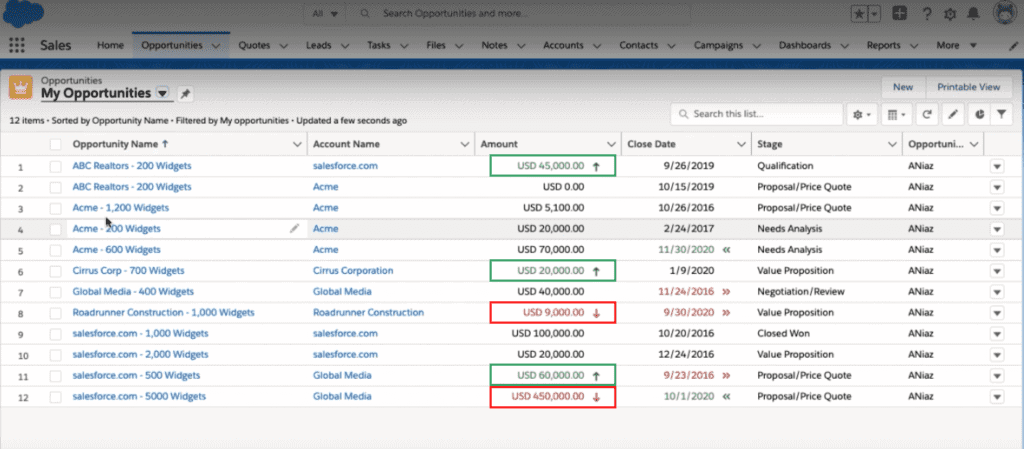The width and height of the screenshot is (1024, 449).
Task: Open Account Name column header menu
Action: [x=465, y=144]
